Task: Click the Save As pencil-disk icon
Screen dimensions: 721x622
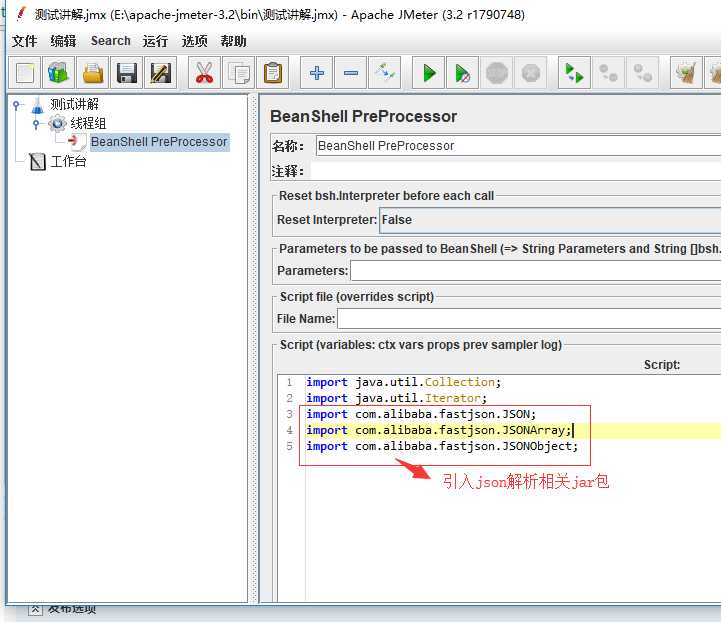Action: coord(160,73)
